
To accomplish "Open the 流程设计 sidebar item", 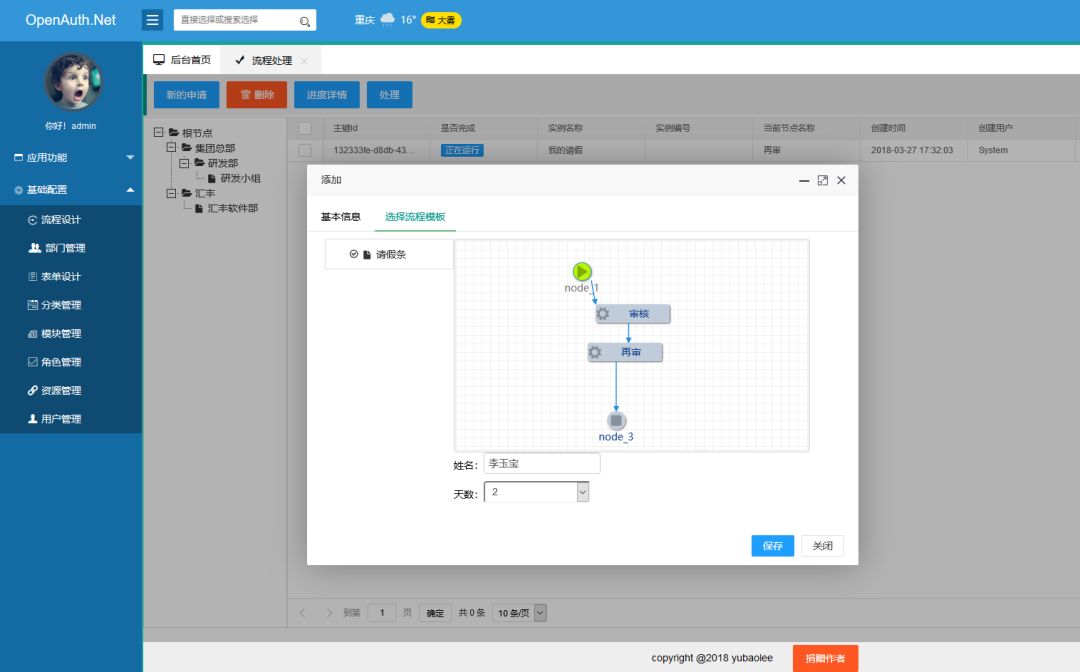I will pyautogui.click(x=60, y=219).
